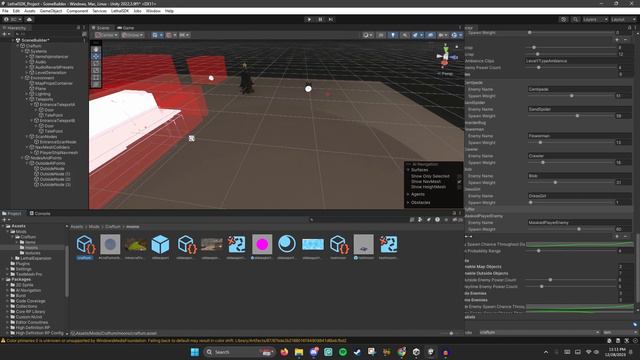Expand the Obstacles section in AI Navigation overlay
The image size is (640, 360).
408,202
